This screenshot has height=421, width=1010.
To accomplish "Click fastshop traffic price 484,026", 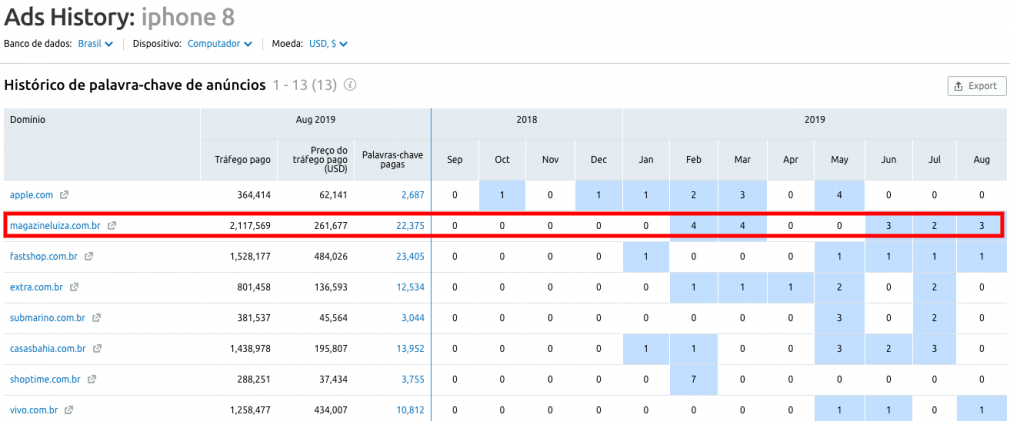I will (330, 256).
